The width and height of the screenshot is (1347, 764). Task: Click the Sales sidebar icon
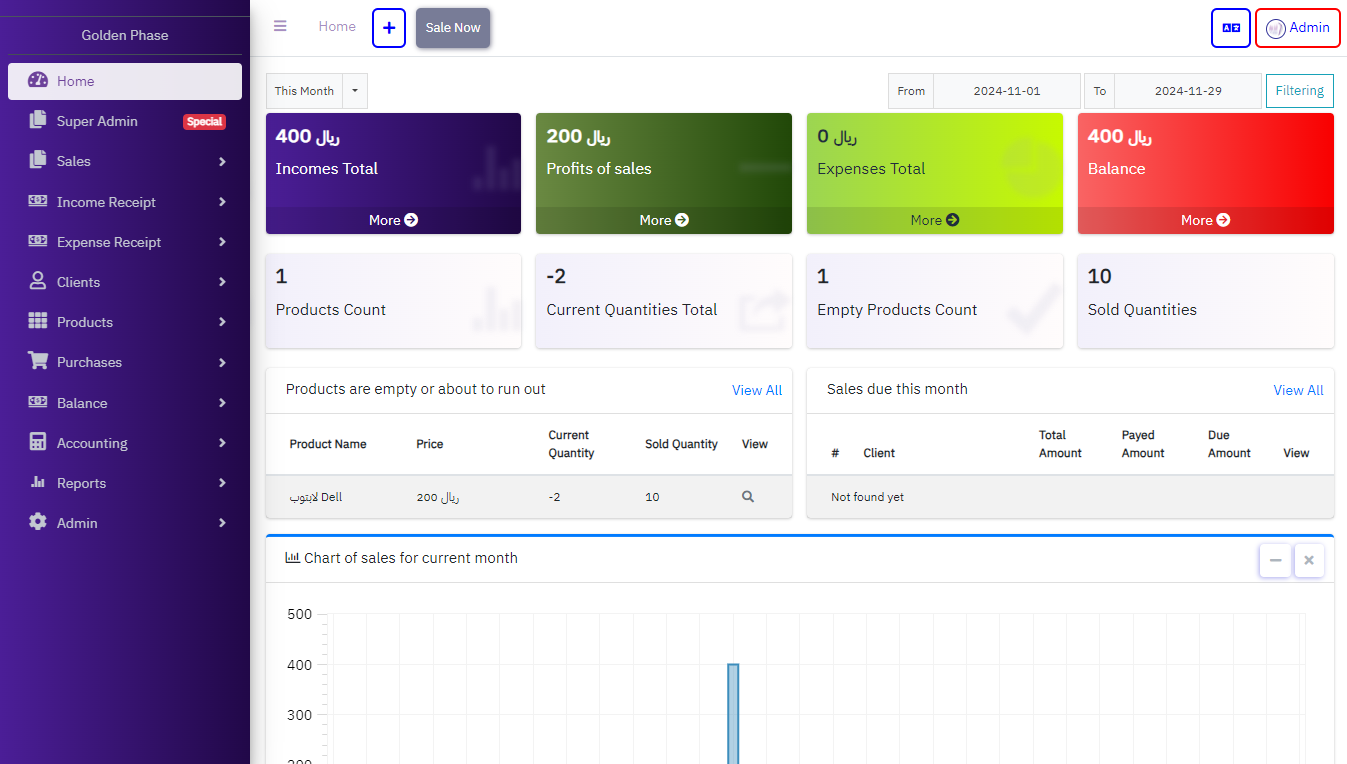pyautogui.click(x=38, y=160)
